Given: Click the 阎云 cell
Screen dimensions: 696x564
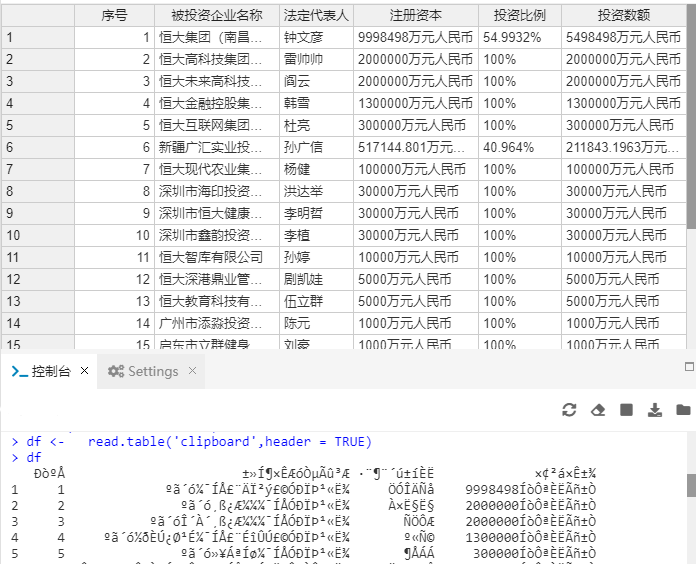Looking at the screenshot, I should [316, 81].
